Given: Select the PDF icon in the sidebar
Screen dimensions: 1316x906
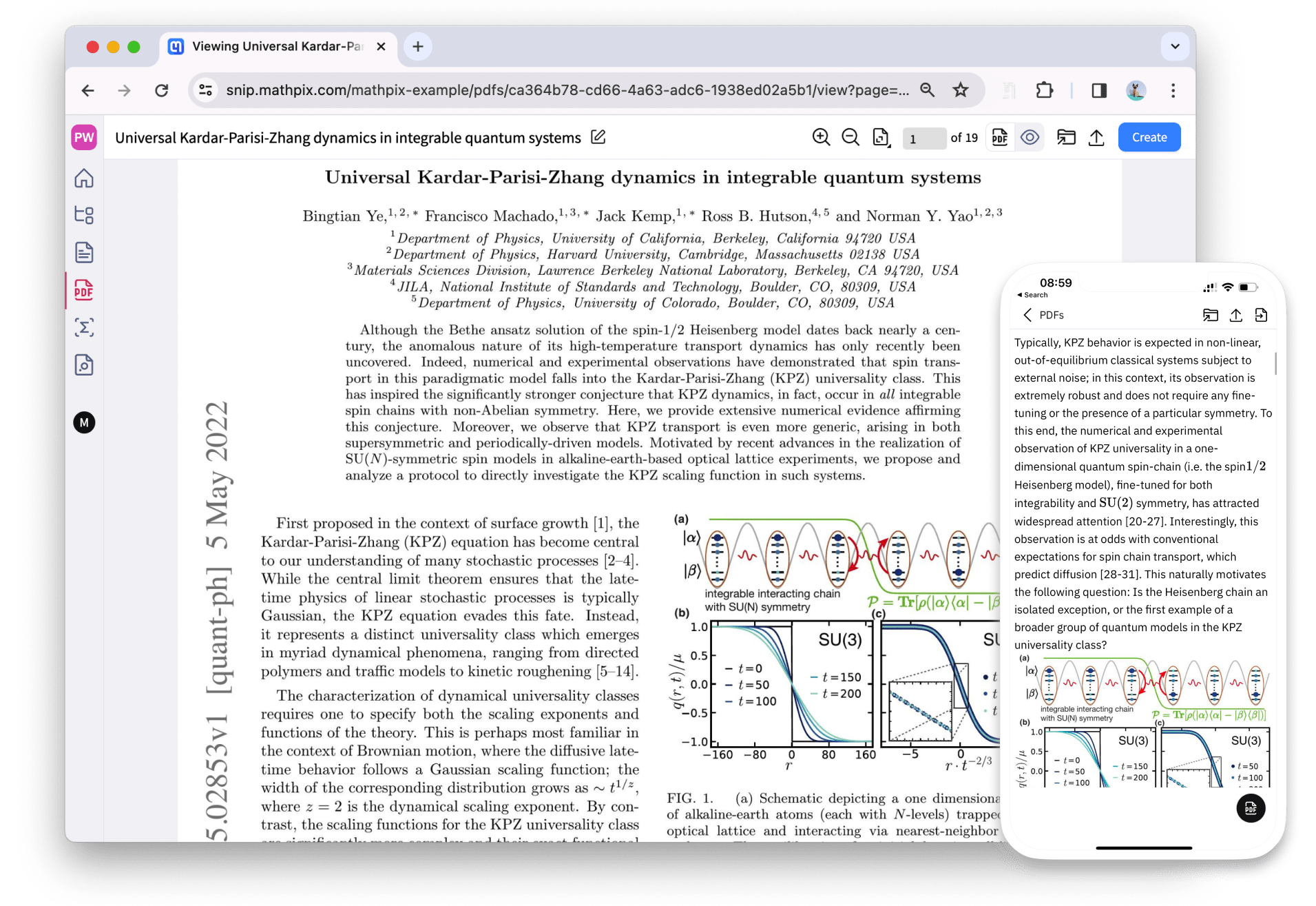Looking at the screenshot, I should [x=84, y=290].
